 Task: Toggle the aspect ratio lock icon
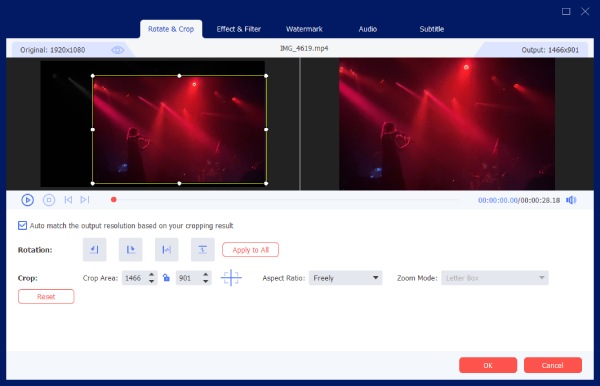click(166, 278)
